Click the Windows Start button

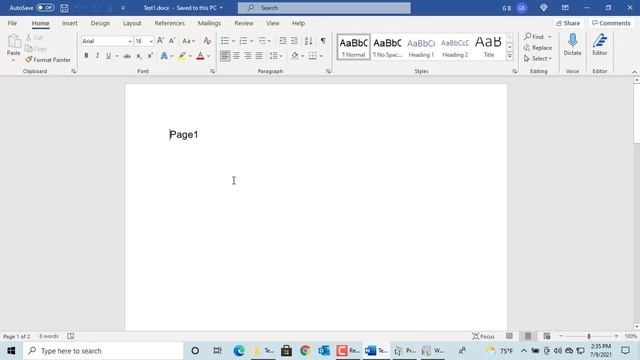[x=11, y=351]
